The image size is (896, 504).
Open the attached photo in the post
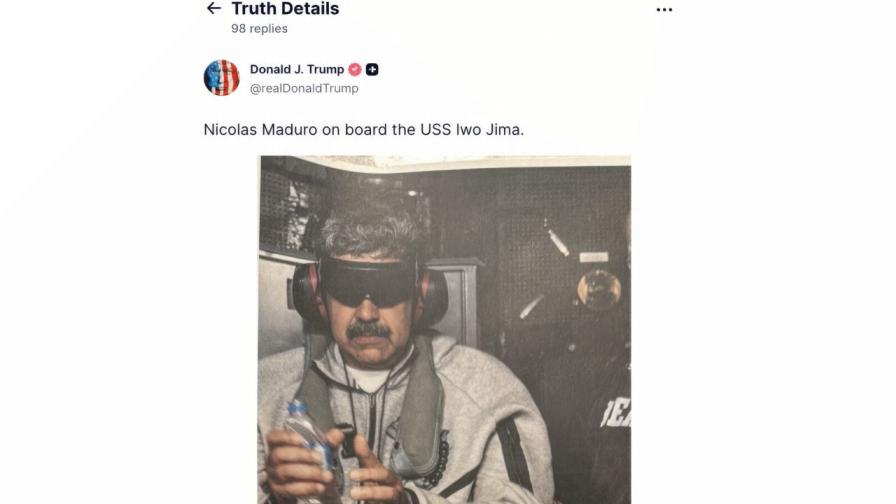coord(445,330)
